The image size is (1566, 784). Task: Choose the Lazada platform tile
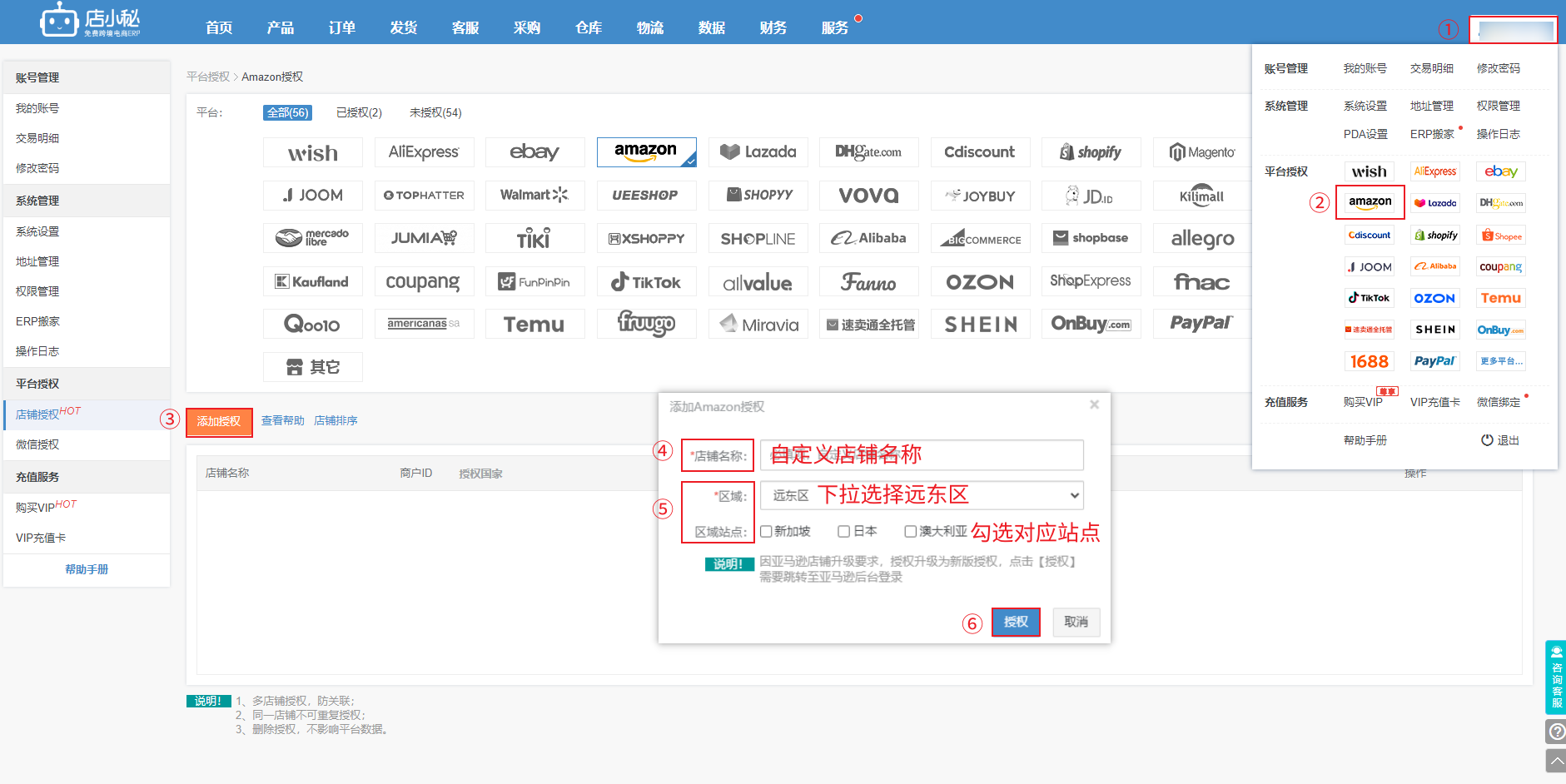pyautogui.click(x=758, y=152)
